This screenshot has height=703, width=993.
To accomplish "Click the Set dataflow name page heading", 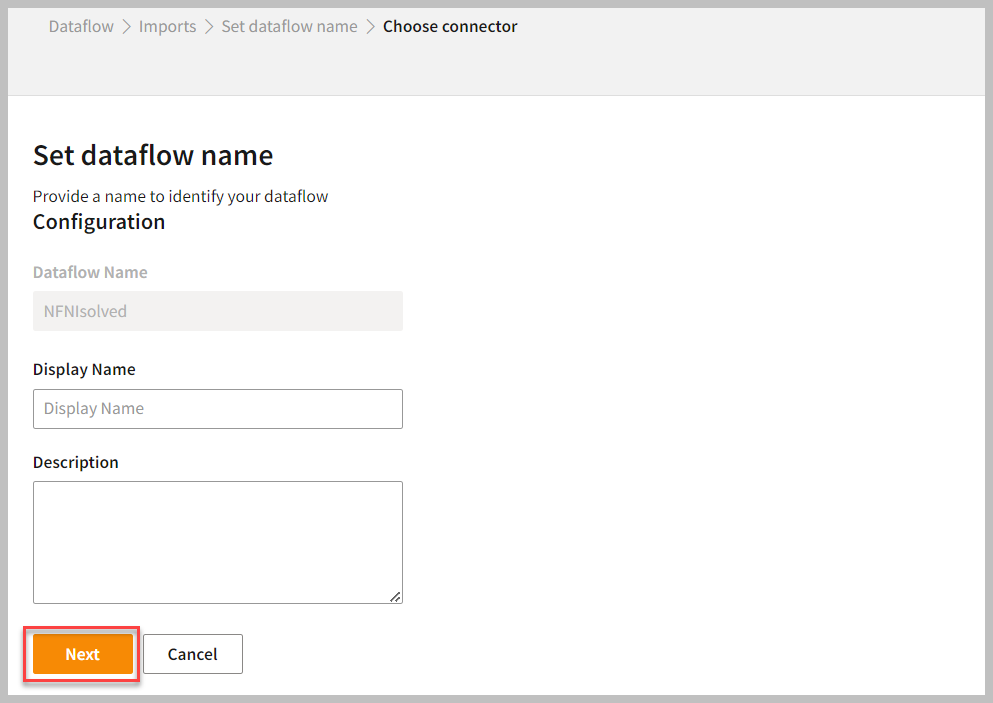I will tap(153, 155).
